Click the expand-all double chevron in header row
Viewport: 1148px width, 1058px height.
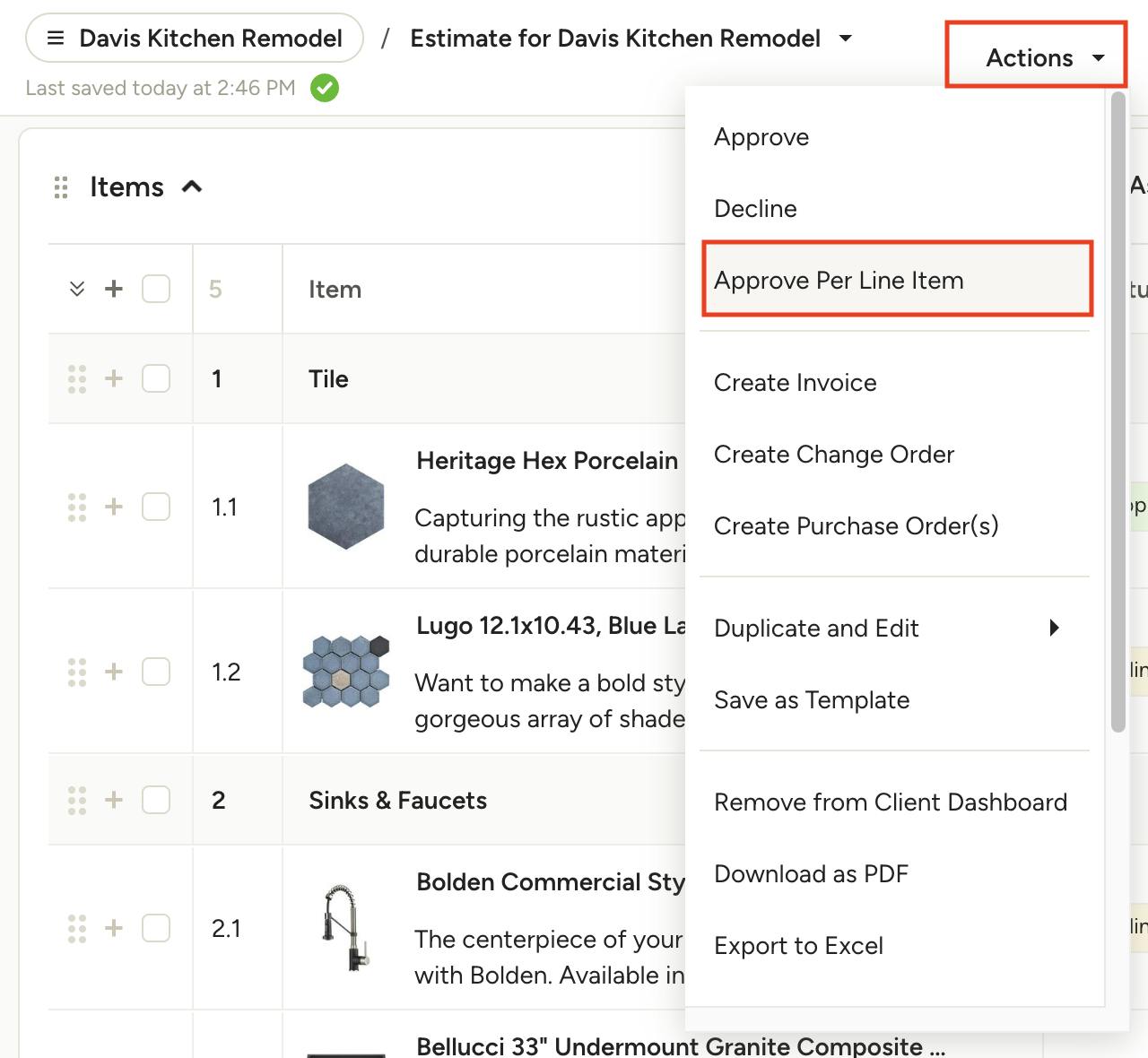[77, 289]
